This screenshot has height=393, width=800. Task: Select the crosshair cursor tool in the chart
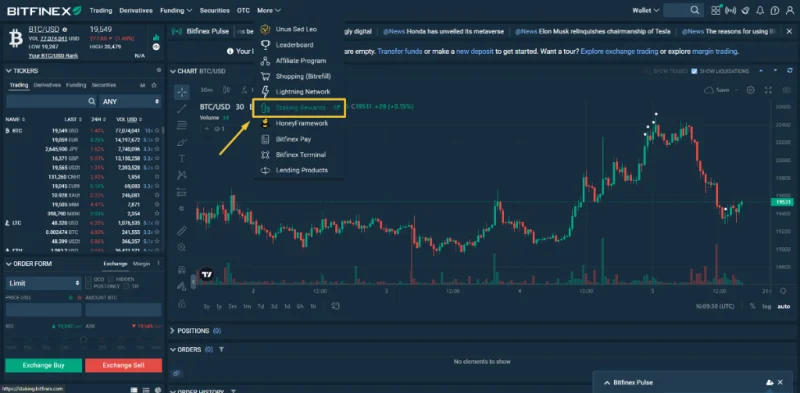(182, 92)
